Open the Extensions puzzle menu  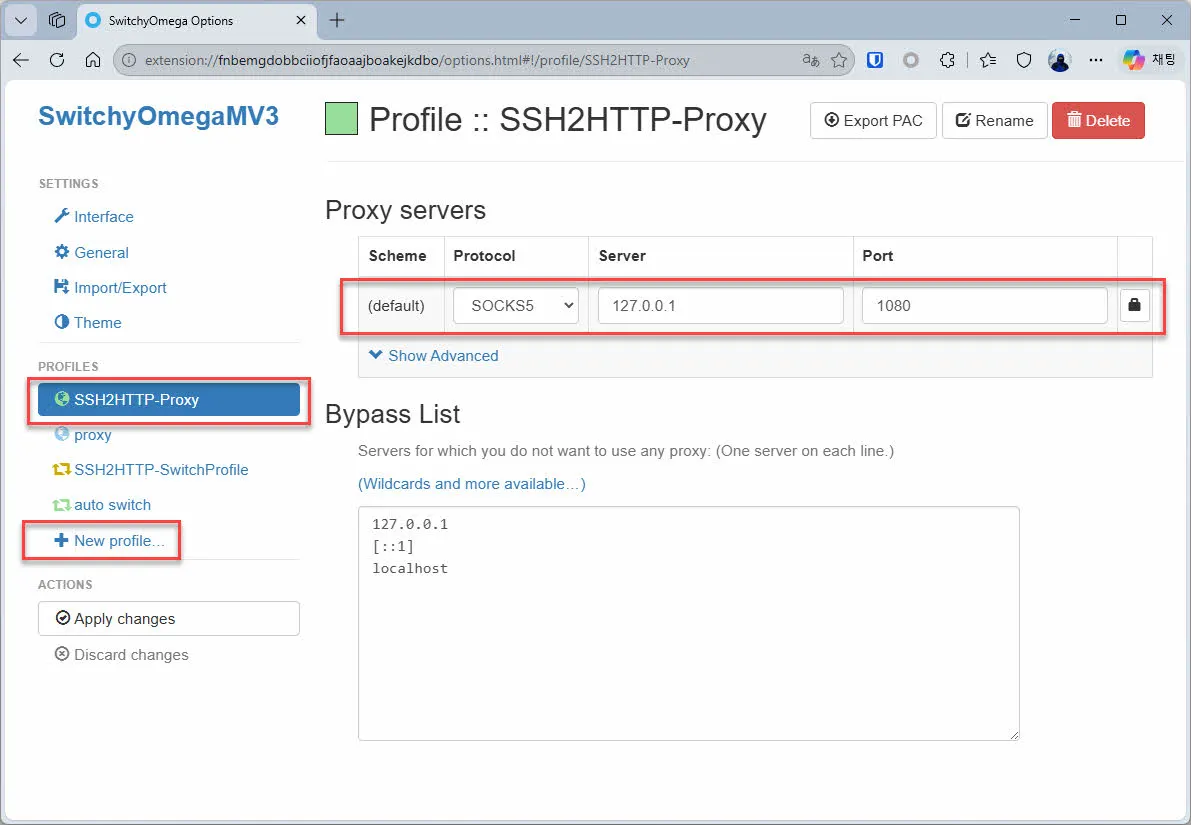tap(947, 60)
